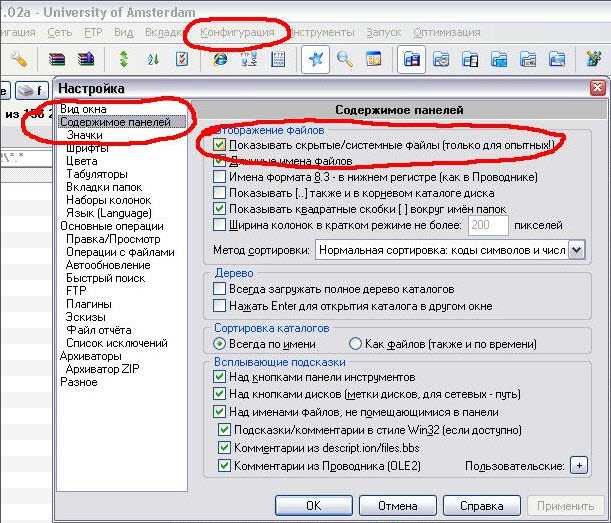Close the Настройка dialog with red X
Viewport: 611px width, 523px height.
(x=597, y=88)
